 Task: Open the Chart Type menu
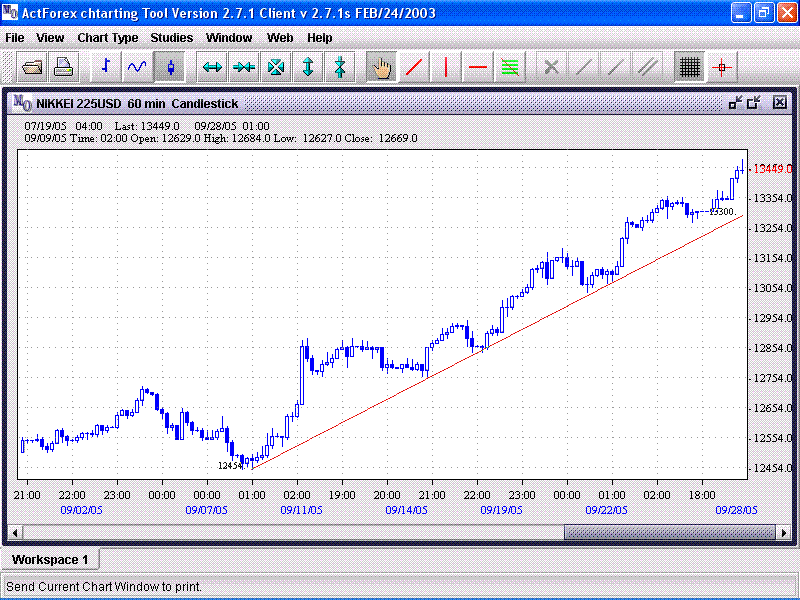point(108,38)
